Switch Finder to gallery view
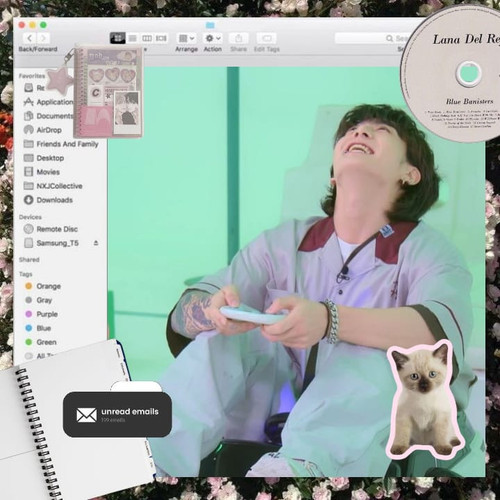 click(x=161, y=38)
